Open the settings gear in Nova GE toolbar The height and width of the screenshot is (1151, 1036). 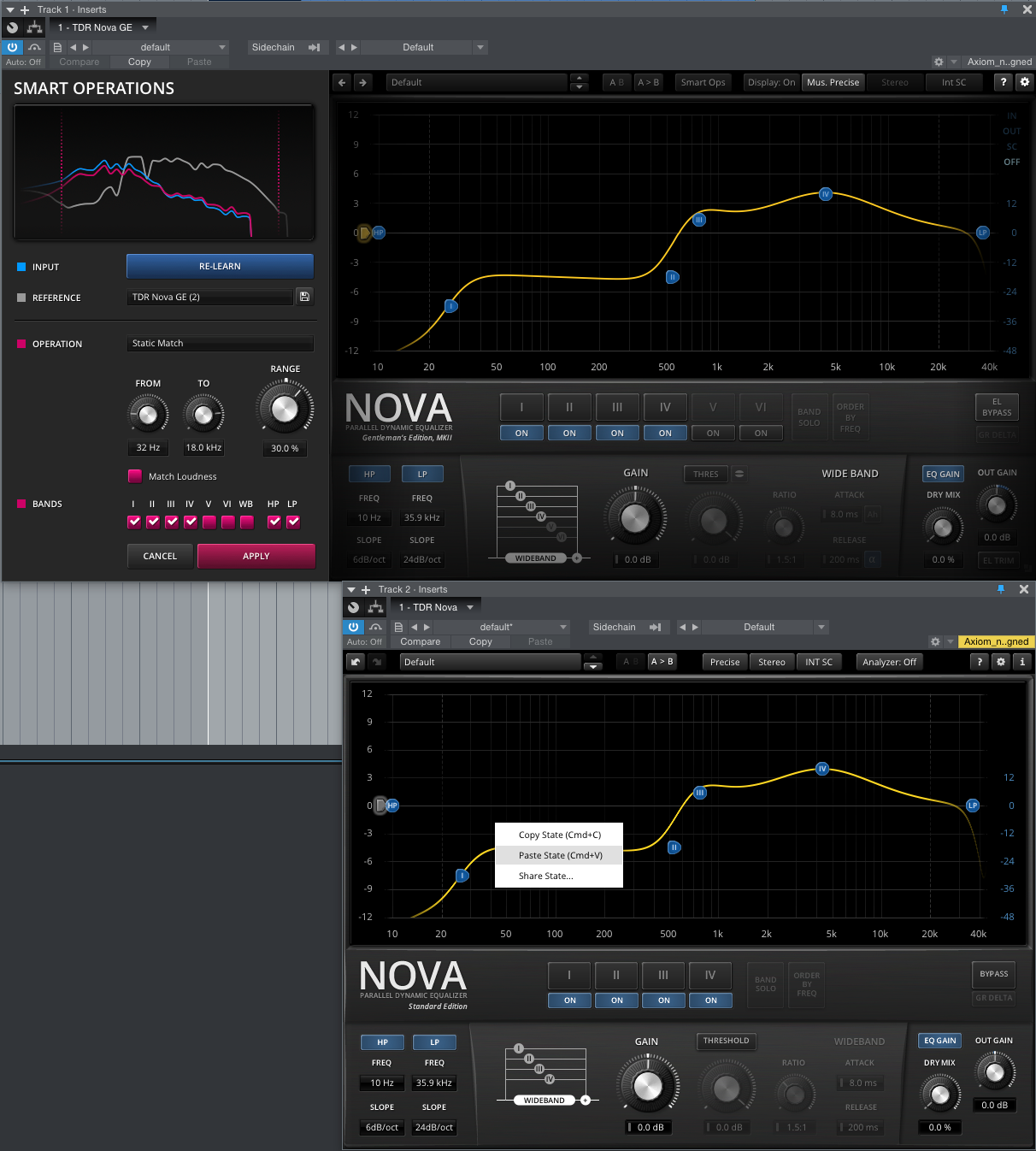coord(1025,82)
